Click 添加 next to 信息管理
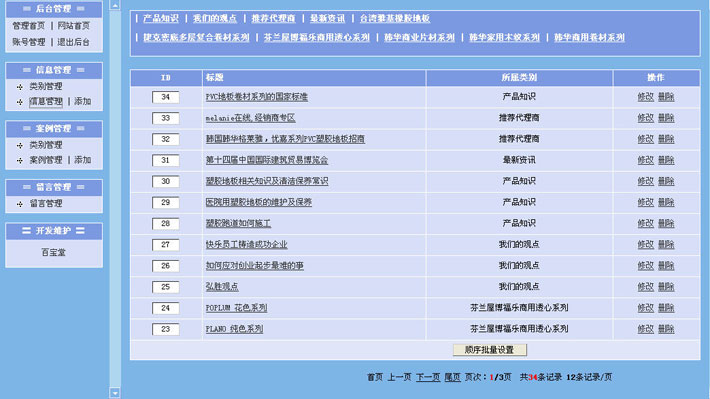The image size is (710, 399). (x=82, y=101)
